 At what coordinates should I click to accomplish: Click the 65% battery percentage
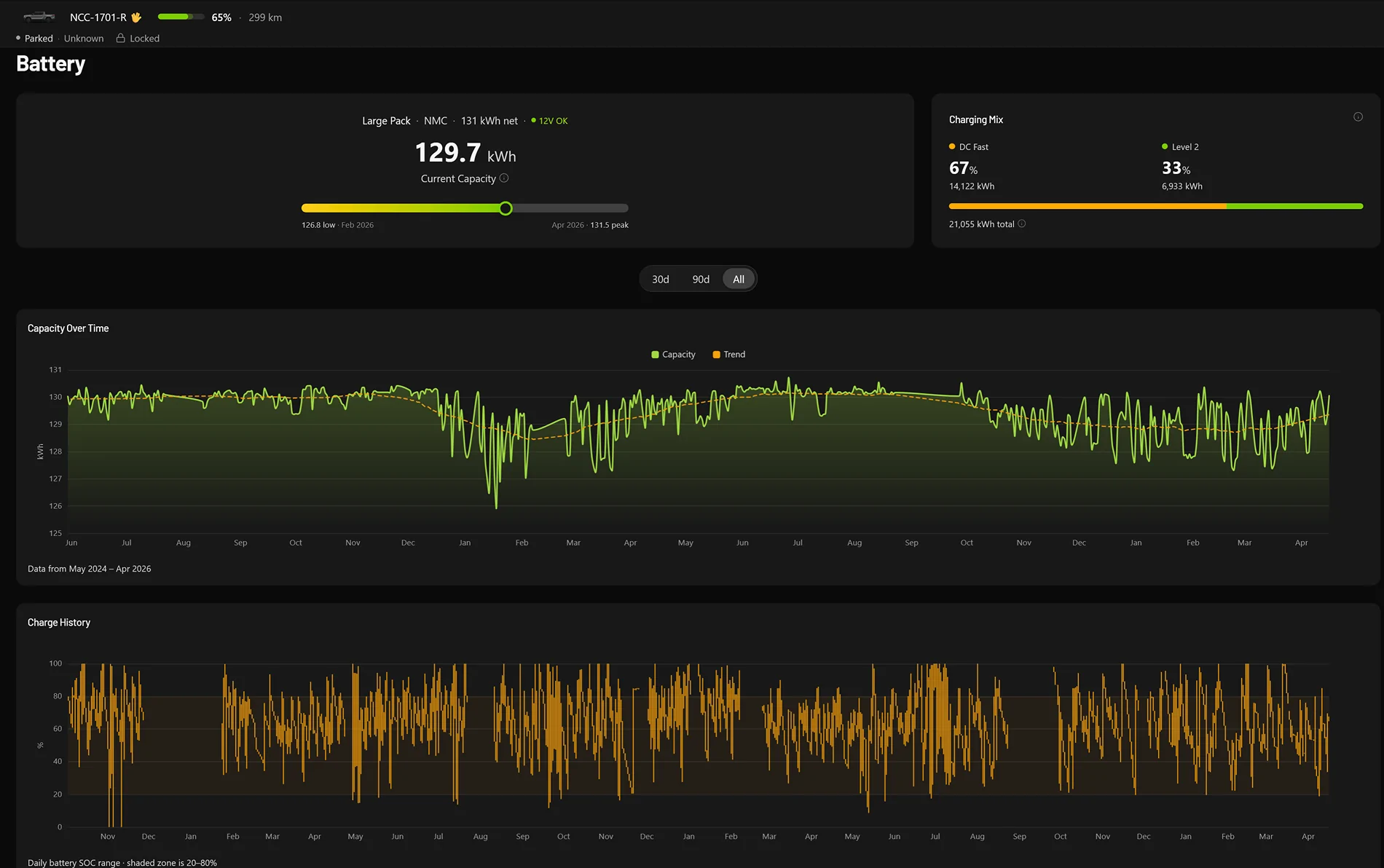(x=221, y=17)
